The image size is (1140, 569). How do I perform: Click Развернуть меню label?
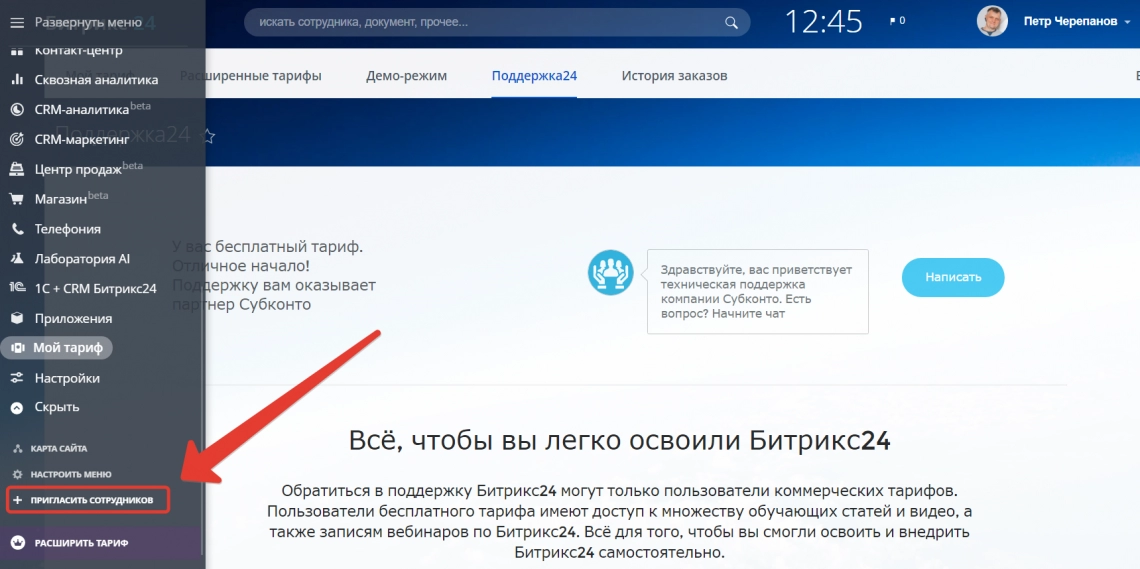(x=88, y=23)
